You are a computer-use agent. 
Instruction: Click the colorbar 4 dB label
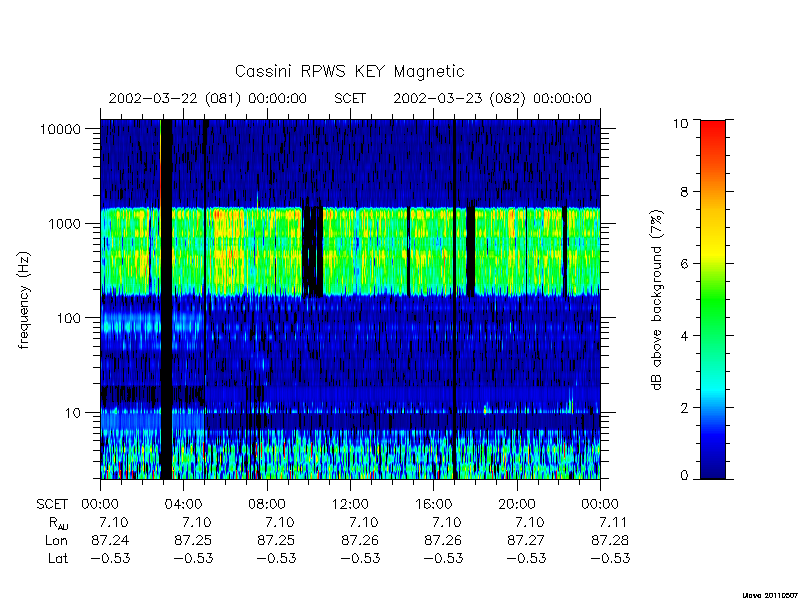click(684, 336)
